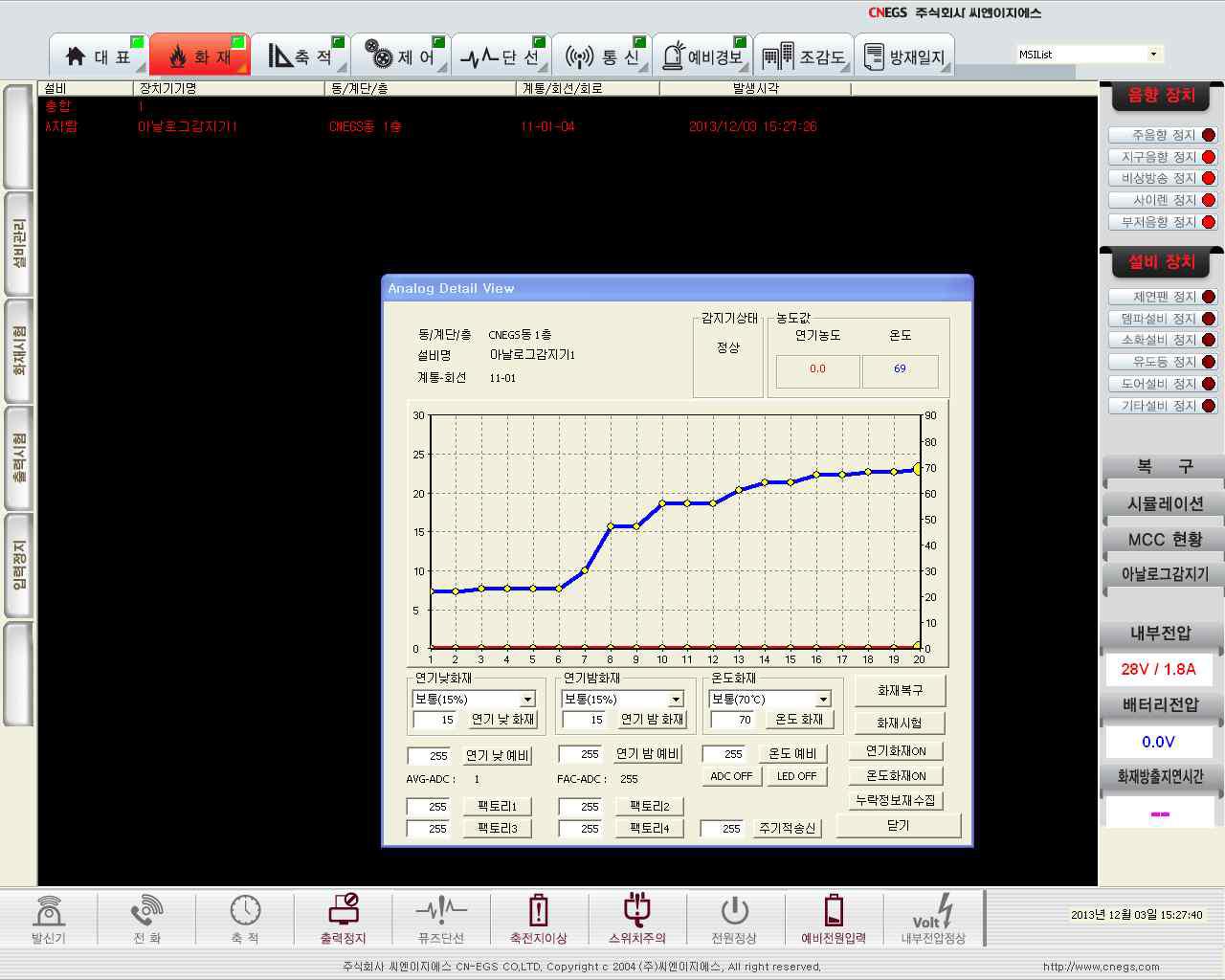Click the 축전지이상 battery fault icon
Image resolution: width=1225 pixels, height=980 pixels.
[x=539, y=910]
